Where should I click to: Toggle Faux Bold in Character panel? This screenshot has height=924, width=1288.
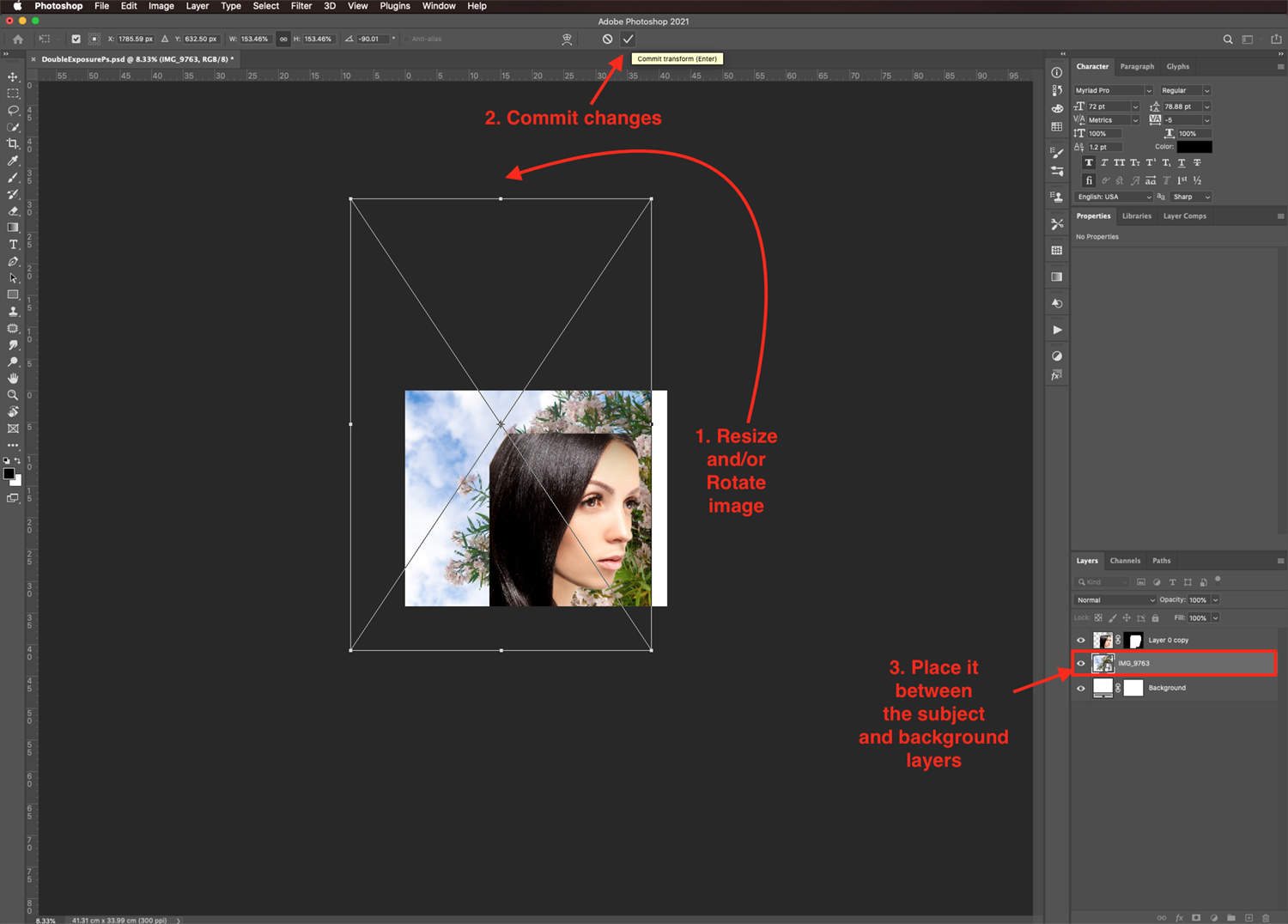pyautogui.click(x=1089, y=162)
